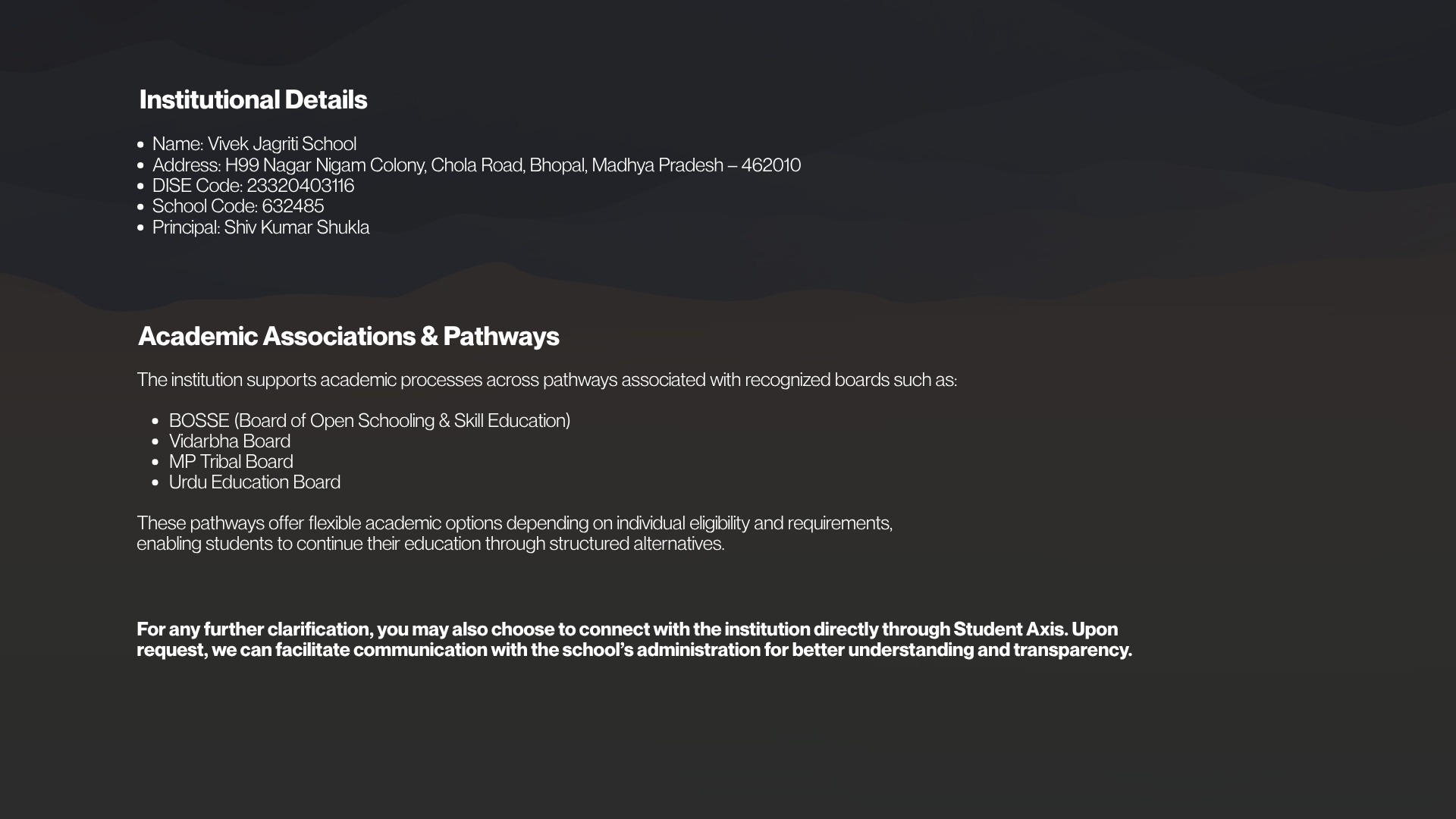Select the BOSSE board list item
The height and width of the screenshot is (819, 1456).
pos(369,421)
